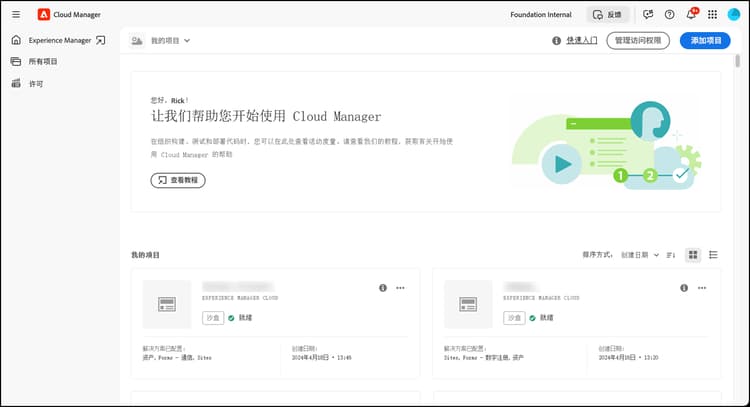The image size is (750, 407).
Task: Click blurred title of second project card
Action: [x=520, y=286]
